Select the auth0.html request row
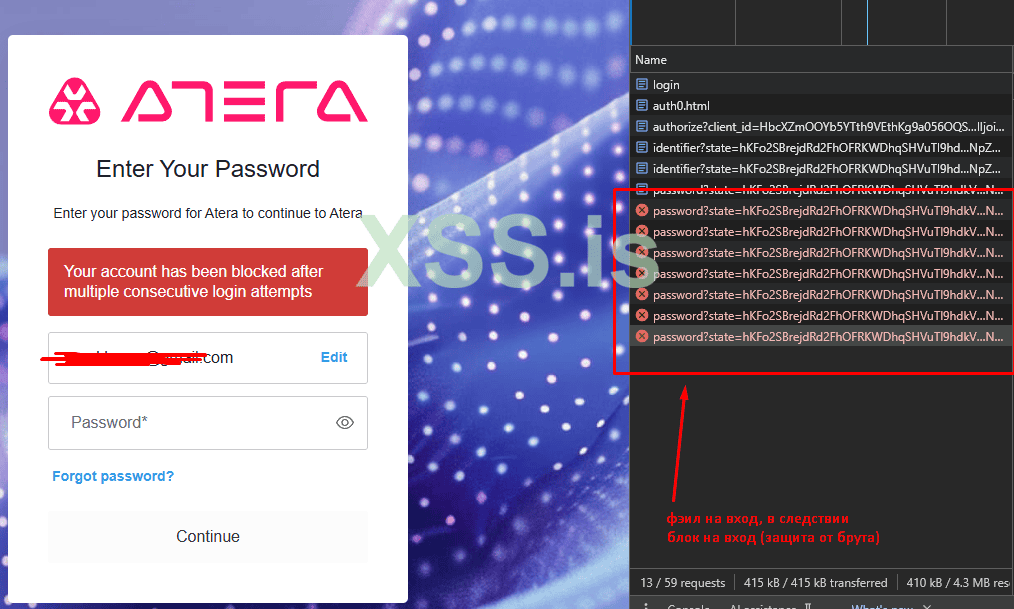 pos(822,105)
